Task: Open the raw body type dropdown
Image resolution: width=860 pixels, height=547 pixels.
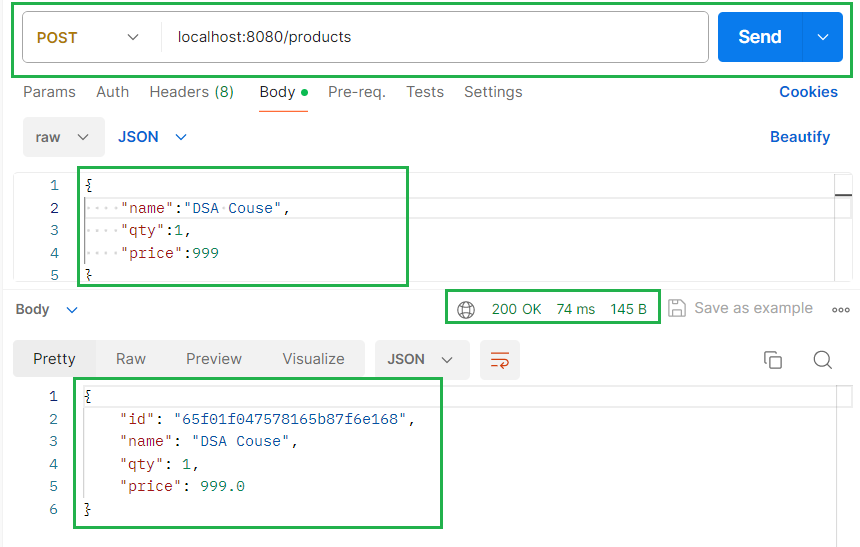Action: pos(62,137)
